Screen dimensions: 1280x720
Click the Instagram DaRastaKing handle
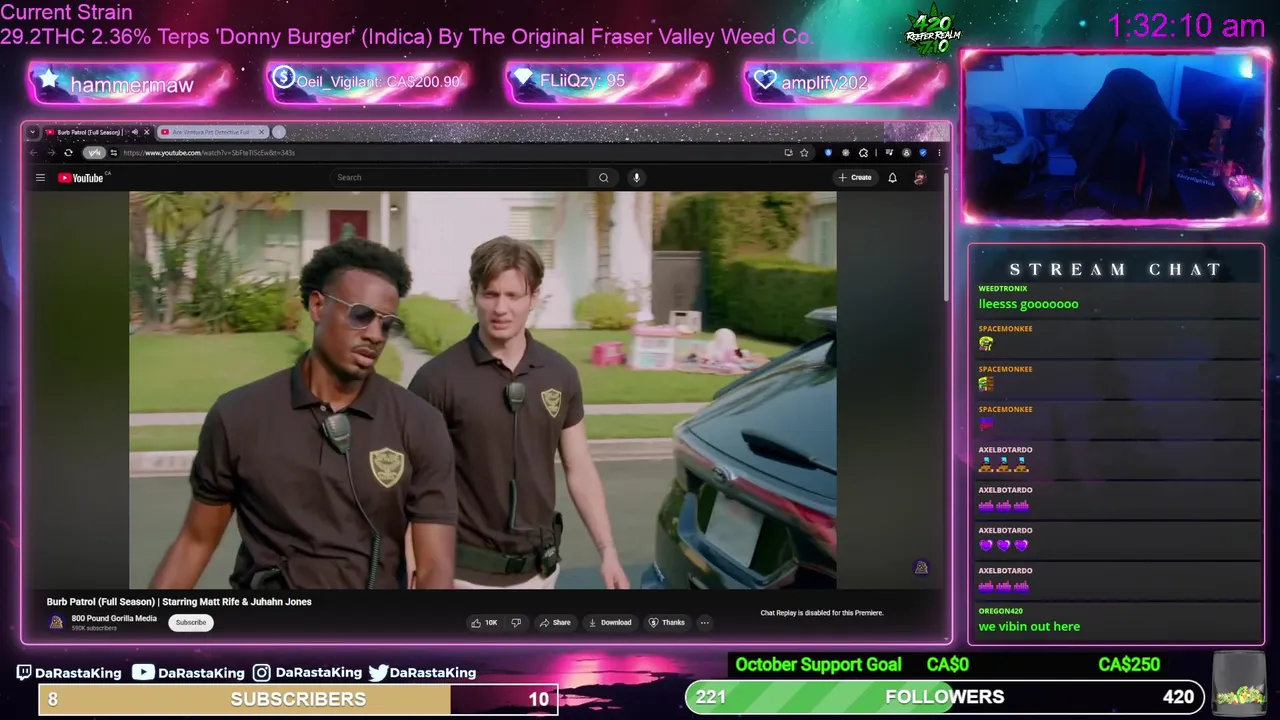307,672
